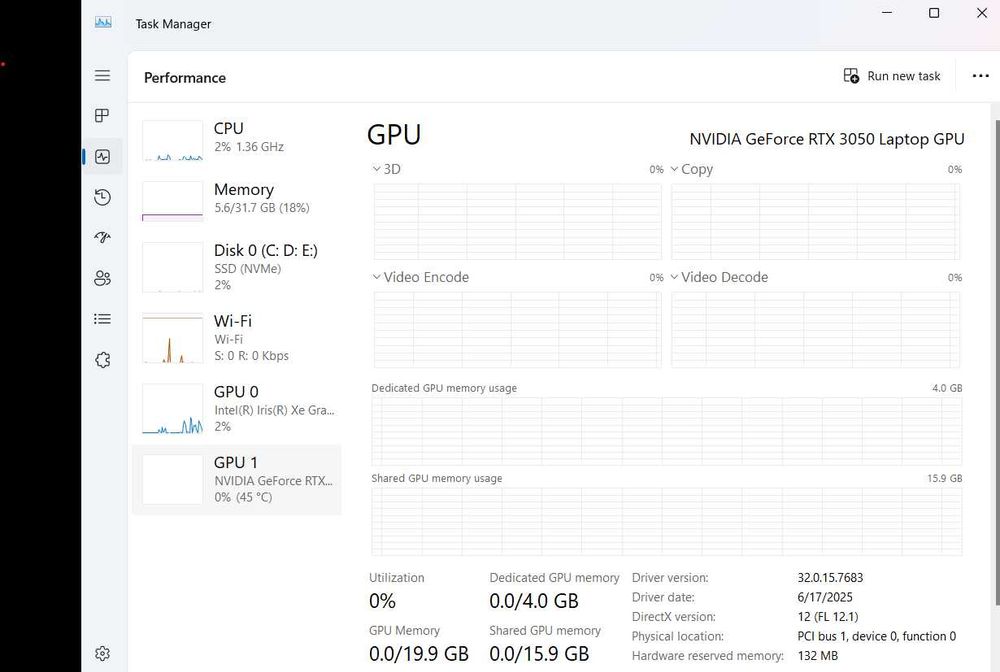Open the Startup apps page icon

click(102, 238)
